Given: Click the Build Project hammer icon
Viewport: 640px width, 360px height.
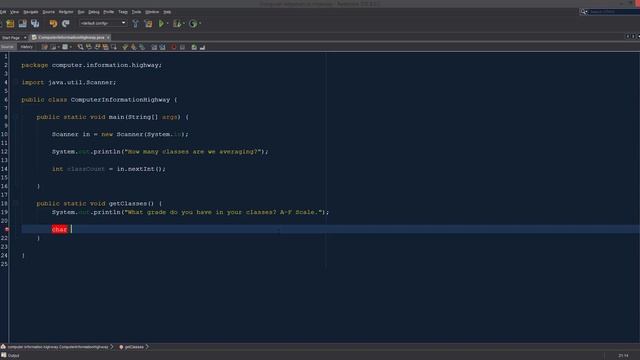Looking at the screenshot, I should pyautogui.click(x=135, y=23).
